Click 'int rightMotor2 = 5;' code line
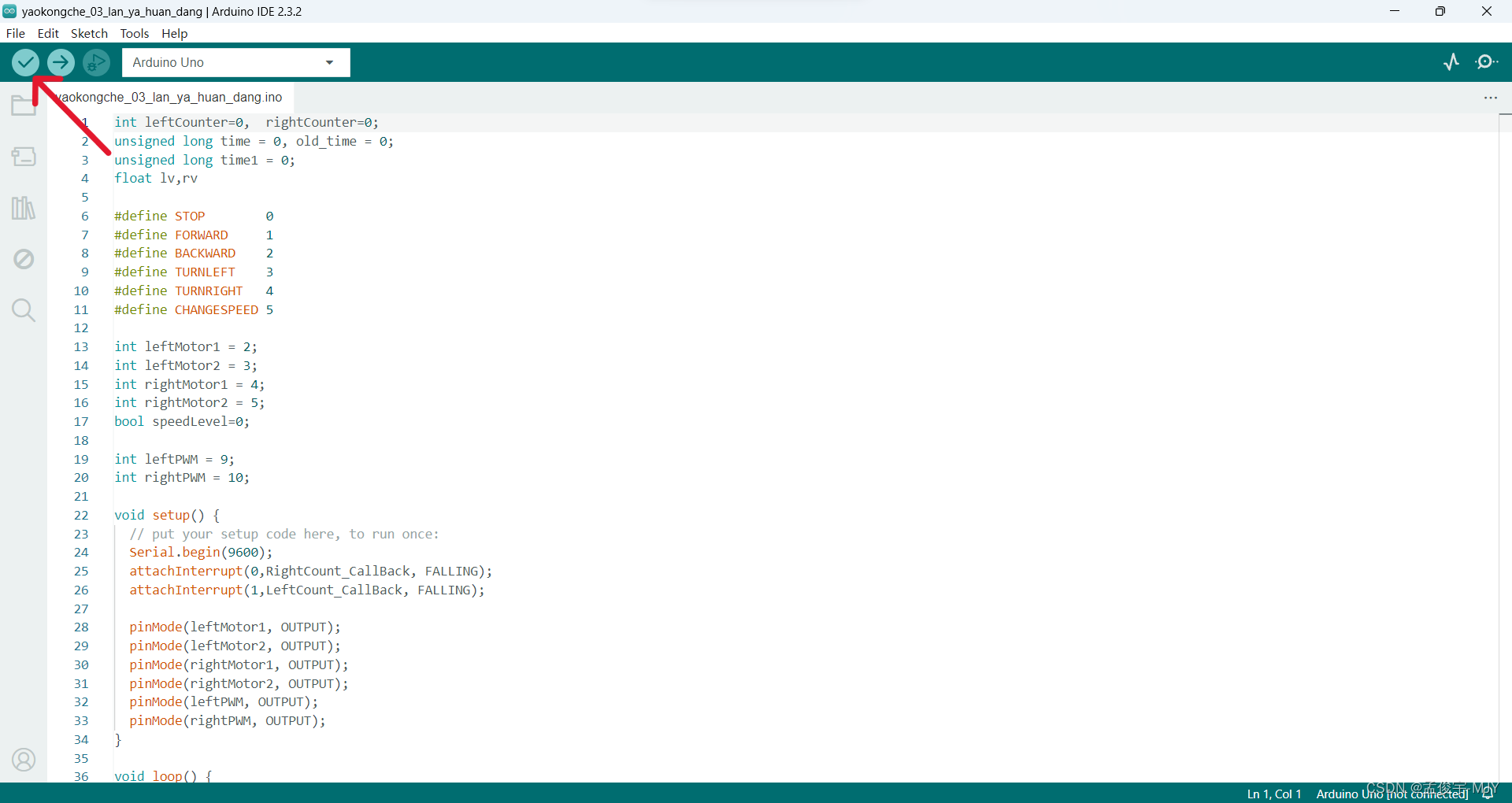This screenshot has width=1512, height=803. pyautogui.click(x=190, y=403)
